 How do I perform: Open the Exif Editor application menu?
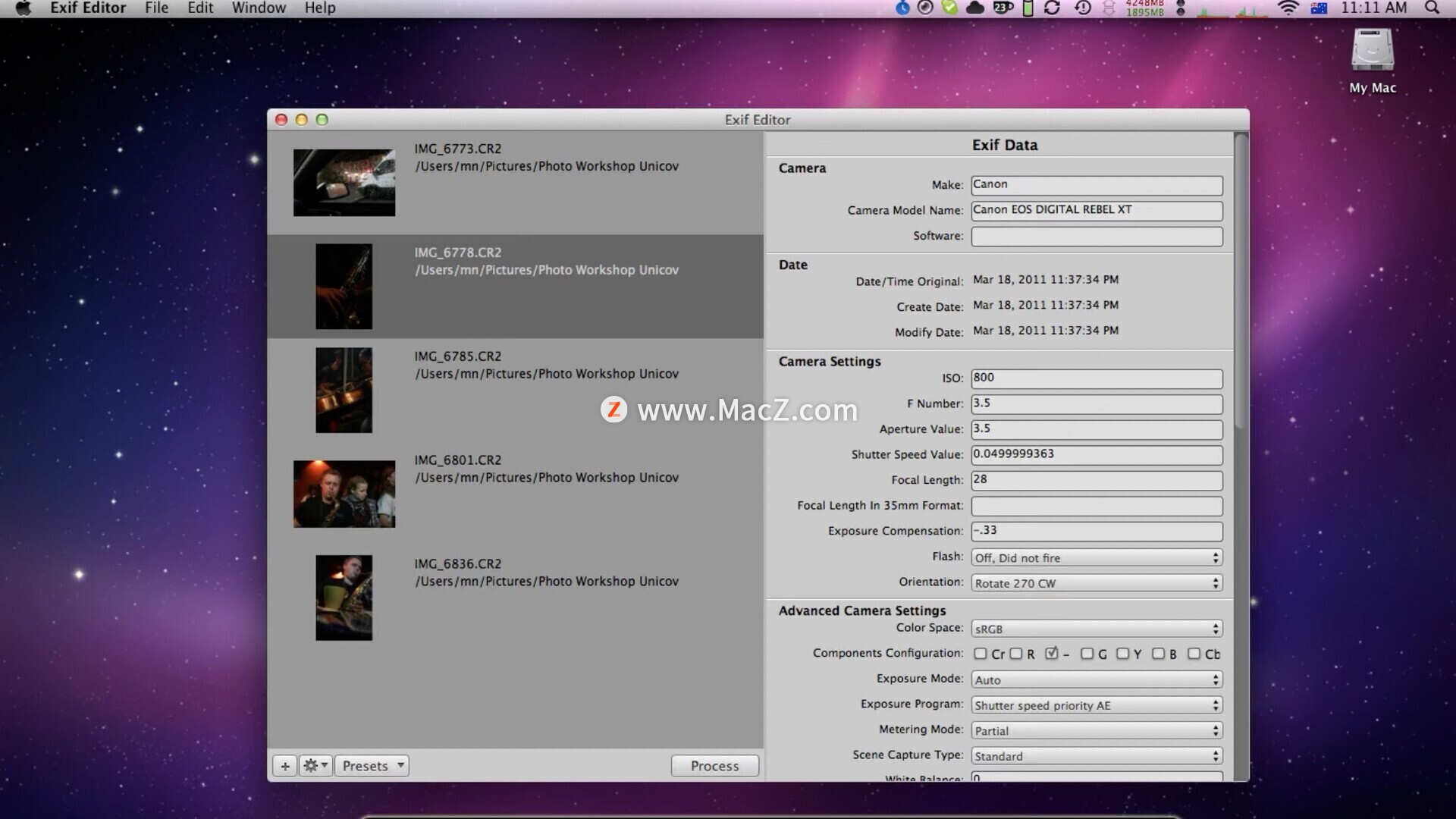click(88, 8)
